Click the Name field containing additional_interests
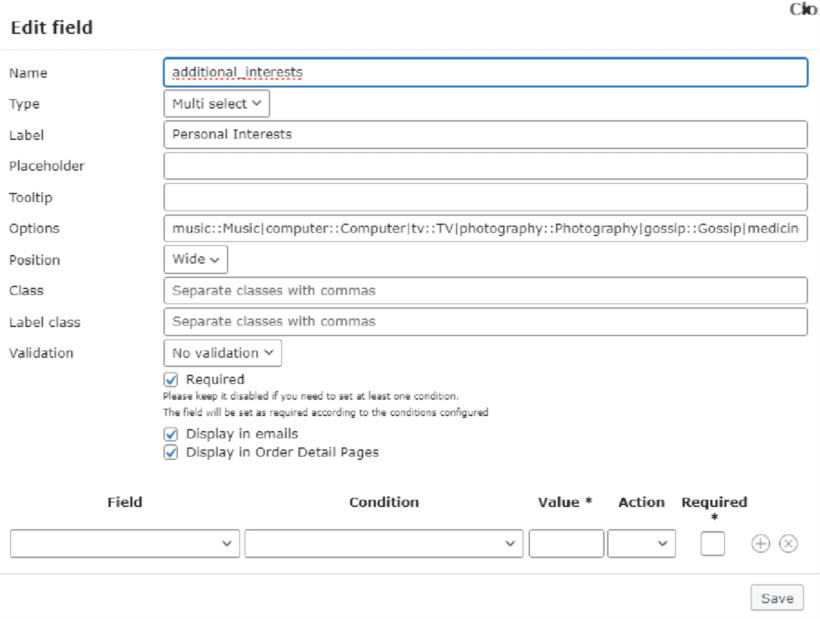This screenshot has width=820, height=619. [487, 72]
